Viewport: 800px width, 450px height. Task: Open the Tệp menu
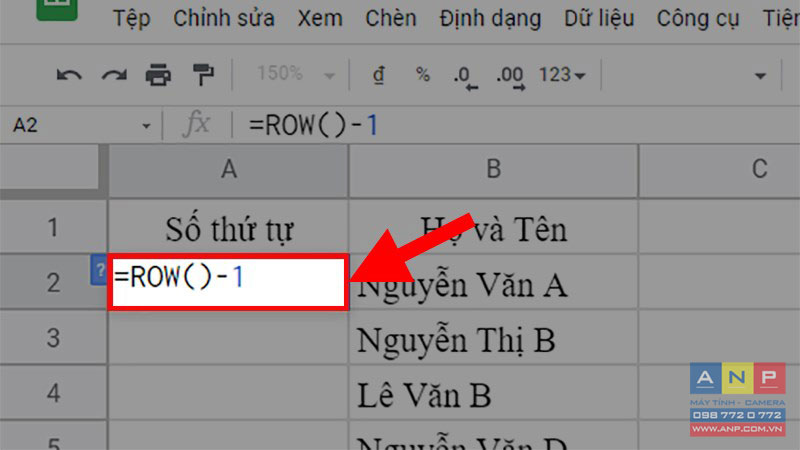132,18
